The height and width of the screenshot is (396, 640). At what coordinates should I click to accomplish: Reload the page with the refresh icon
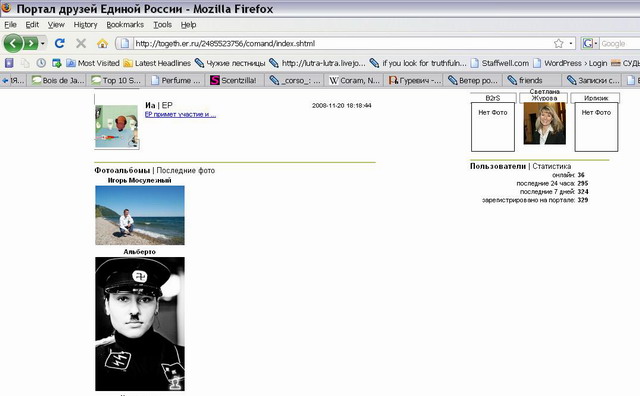[60, 43]
